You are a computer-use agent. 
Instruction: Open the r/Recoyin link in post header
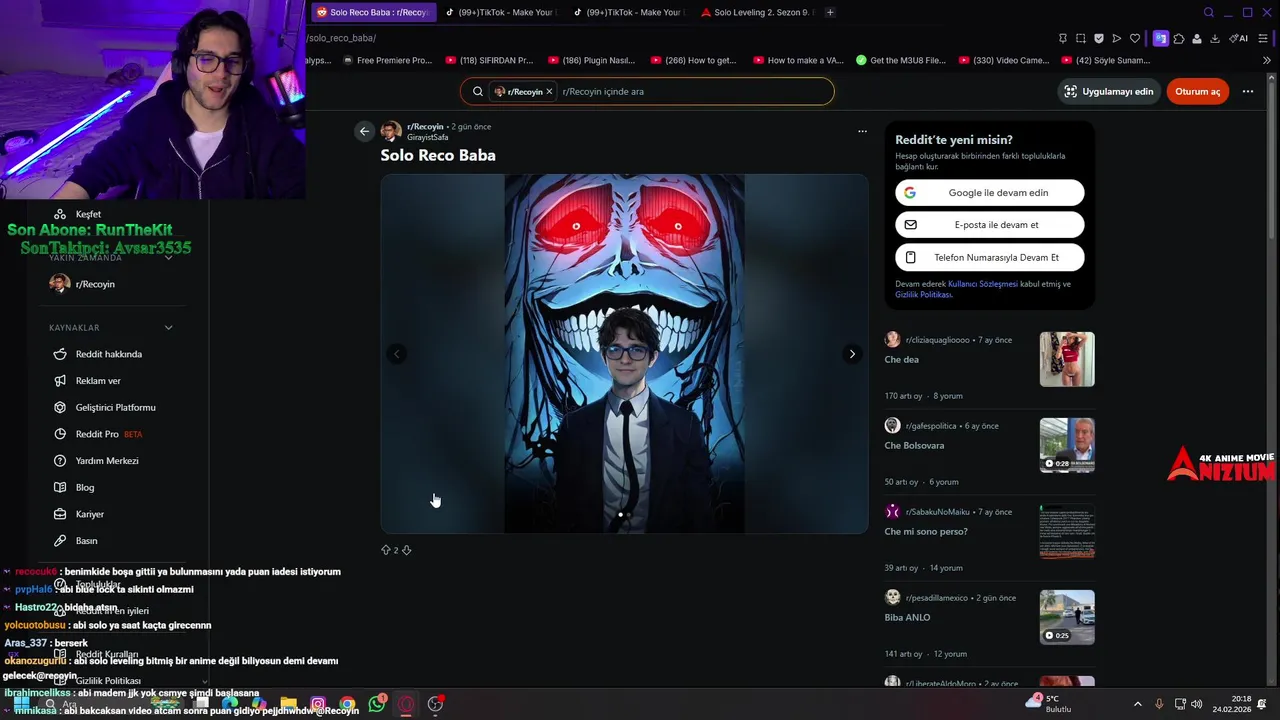click(425, 127)
